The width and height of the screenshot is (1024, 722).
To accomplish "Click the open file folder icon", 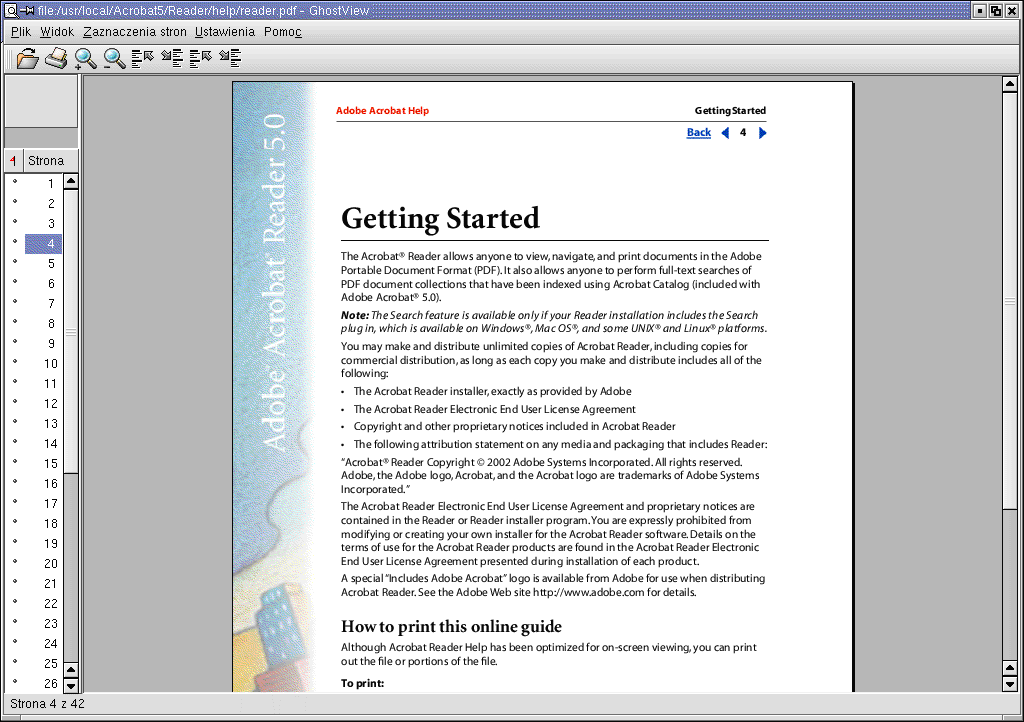I will tap(27, 59).
